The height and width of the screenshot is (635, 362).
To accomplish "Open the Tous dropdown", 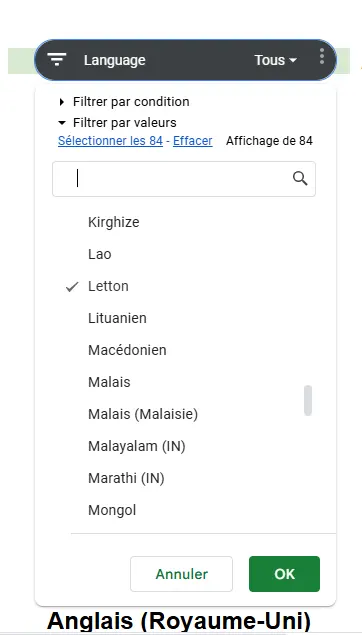I will [275, 60].
